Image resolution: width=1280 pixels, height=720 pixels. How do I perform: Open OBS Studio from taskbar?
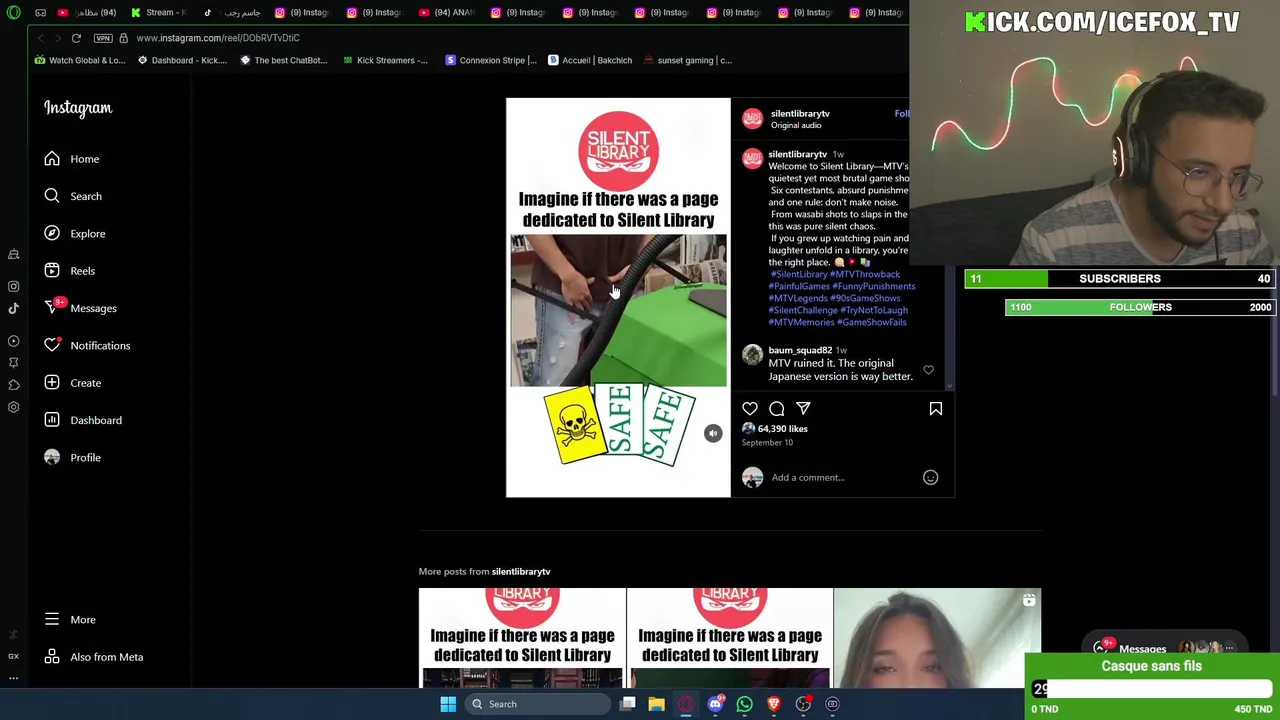(x=803, y=704)
